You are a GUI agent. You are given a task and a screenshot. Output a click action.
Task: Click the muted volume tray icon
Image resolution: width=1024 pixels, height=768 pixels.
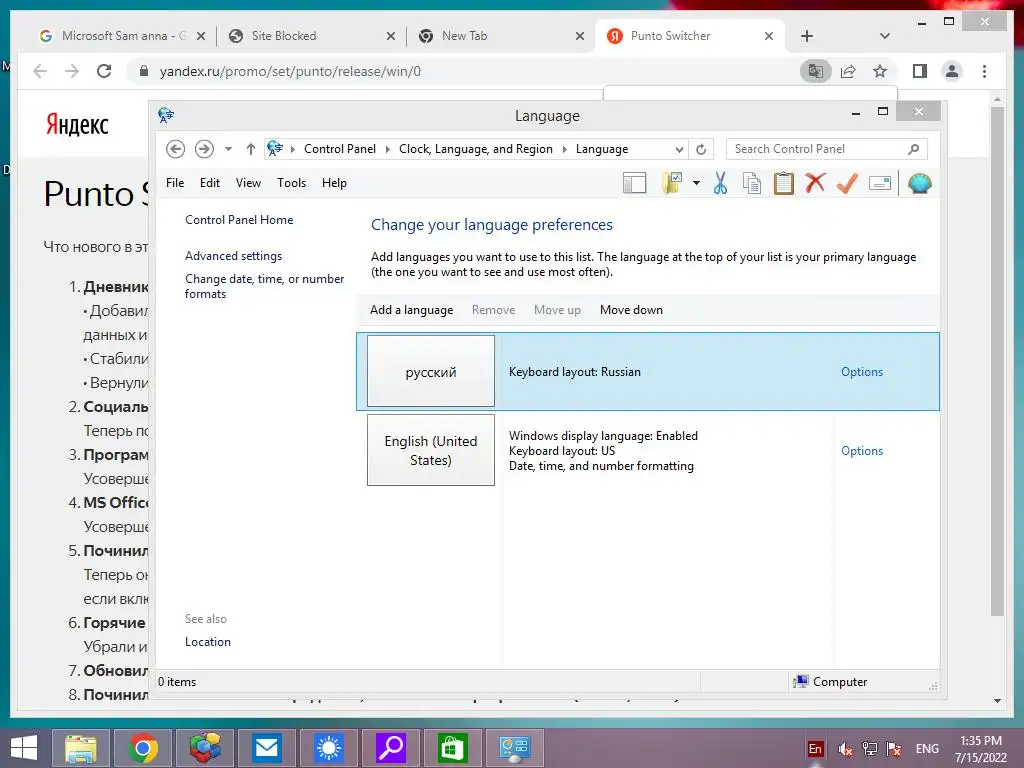845,748
